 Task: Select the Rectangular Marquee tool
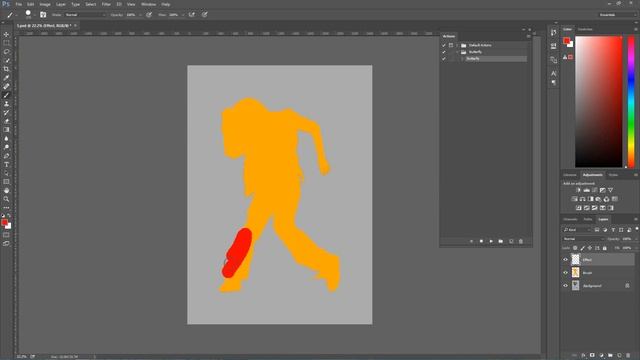[x=6, y=43]
